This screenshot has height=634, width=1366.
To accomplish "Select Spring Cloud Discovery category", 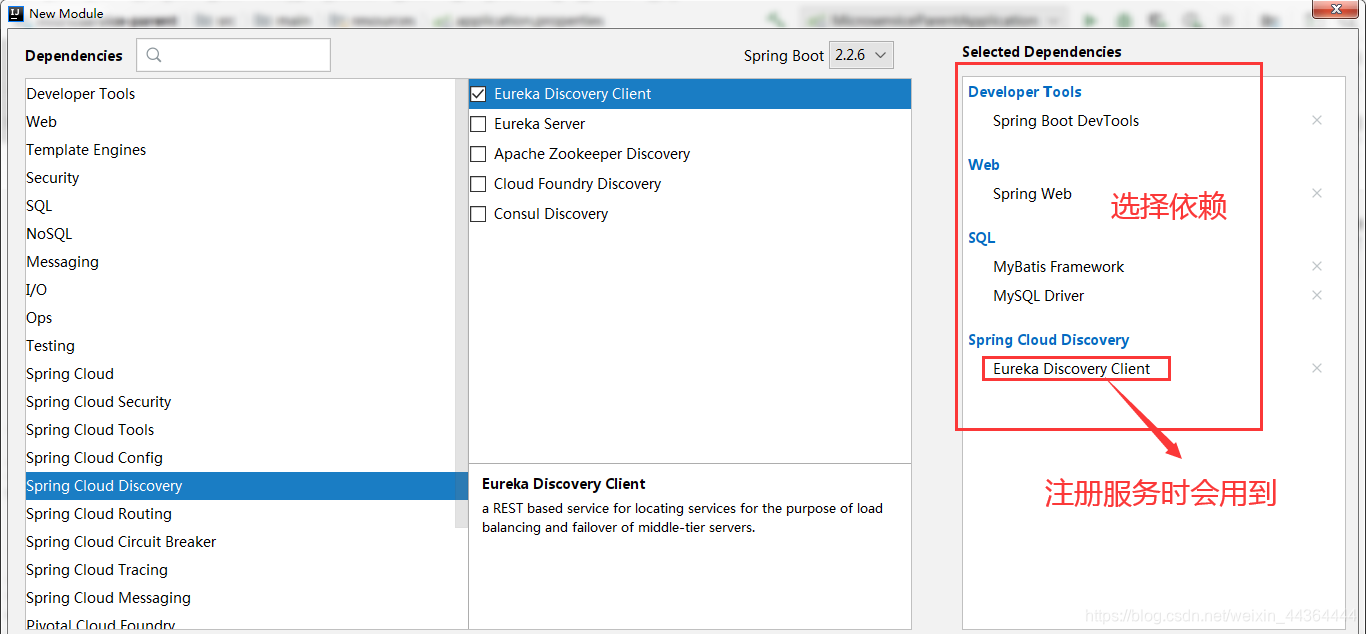I will tap(240, 486).
